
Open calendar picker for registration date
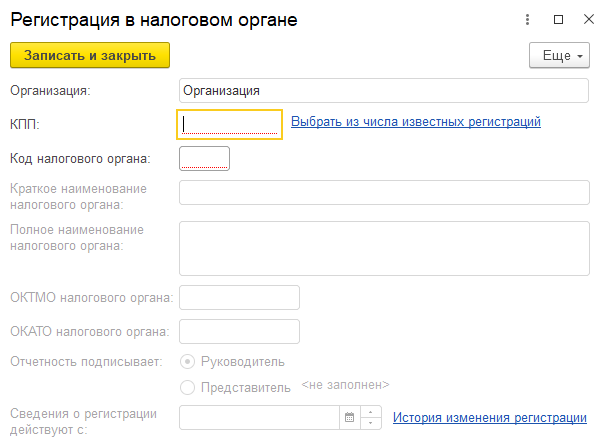[349, 417]
